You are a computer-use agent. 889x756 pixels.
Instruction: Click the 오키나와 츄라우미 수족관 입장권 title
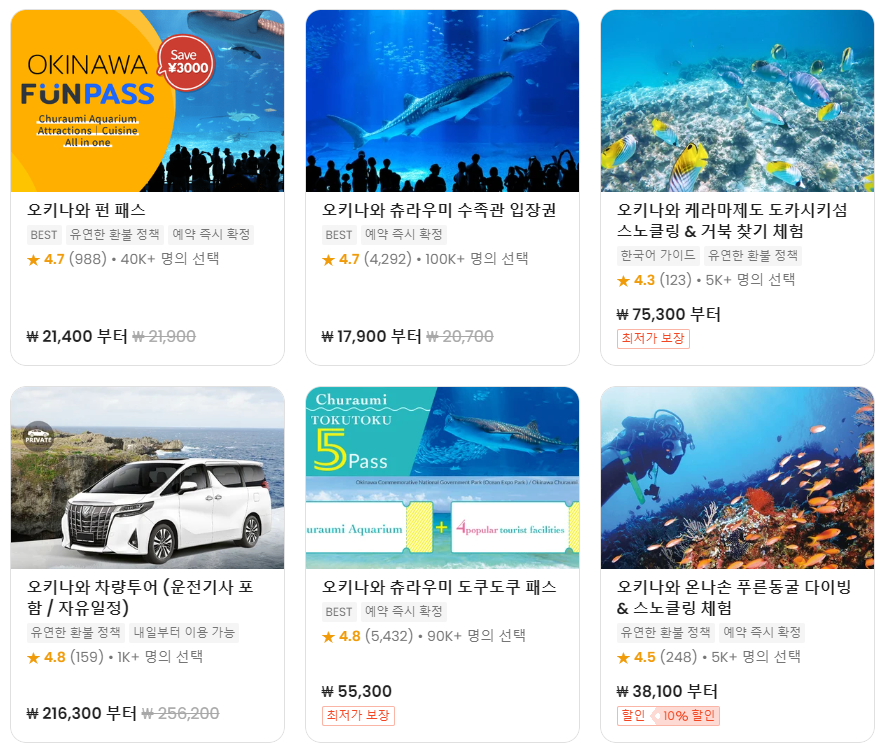pos(439,210)
